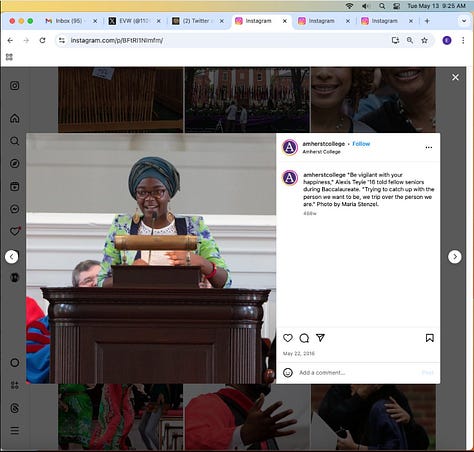Image resolution: width=474 pixels, height=452 pixels.
Task: Click amherstcollege avatar beside caption
Action: [x=290, y=178]
